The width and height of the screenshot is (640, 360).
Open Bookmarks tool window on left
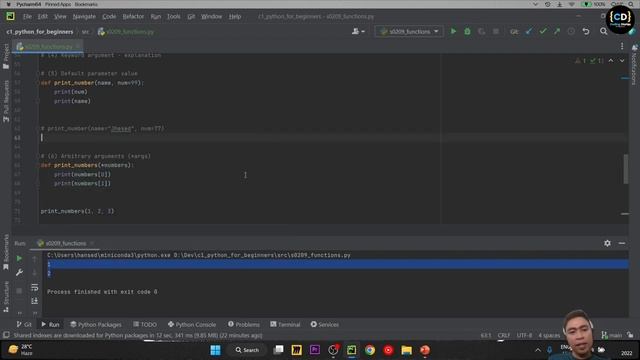point(6,252)
